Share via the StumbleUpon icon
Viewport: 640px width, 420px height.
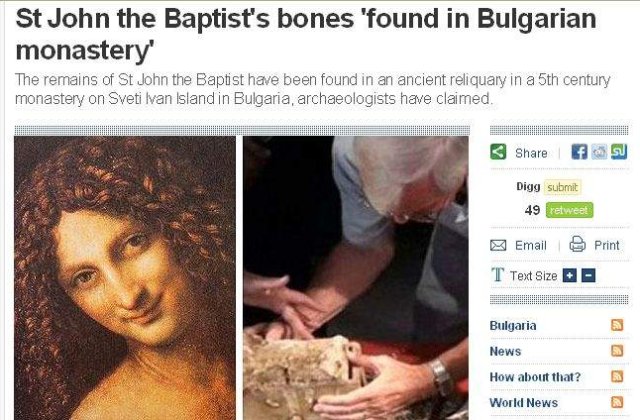click(619, 152)
